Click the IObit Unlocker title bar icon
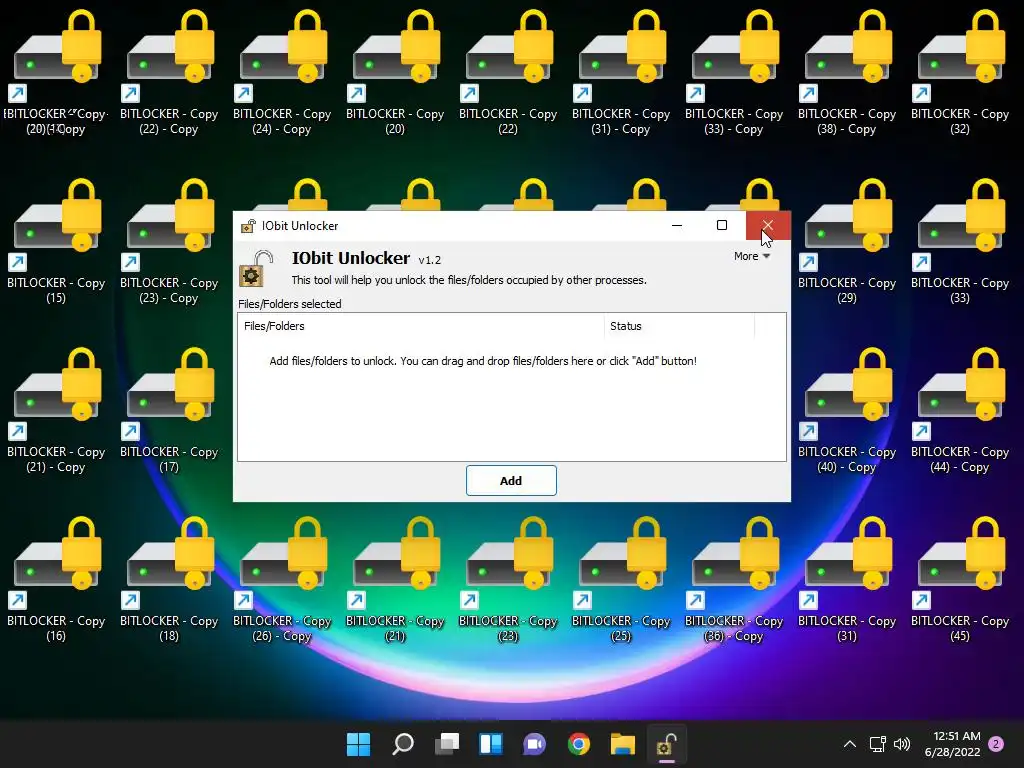The image size is (1024, 768). click(x=248, y=226)
